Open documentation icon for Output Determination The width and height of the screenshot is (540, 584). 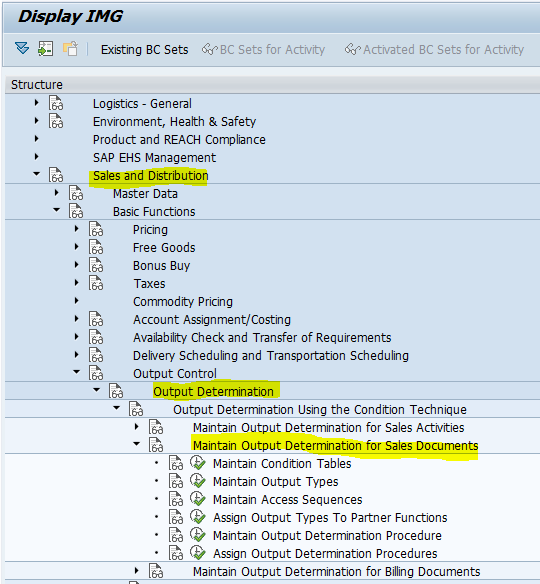(116, 391)
